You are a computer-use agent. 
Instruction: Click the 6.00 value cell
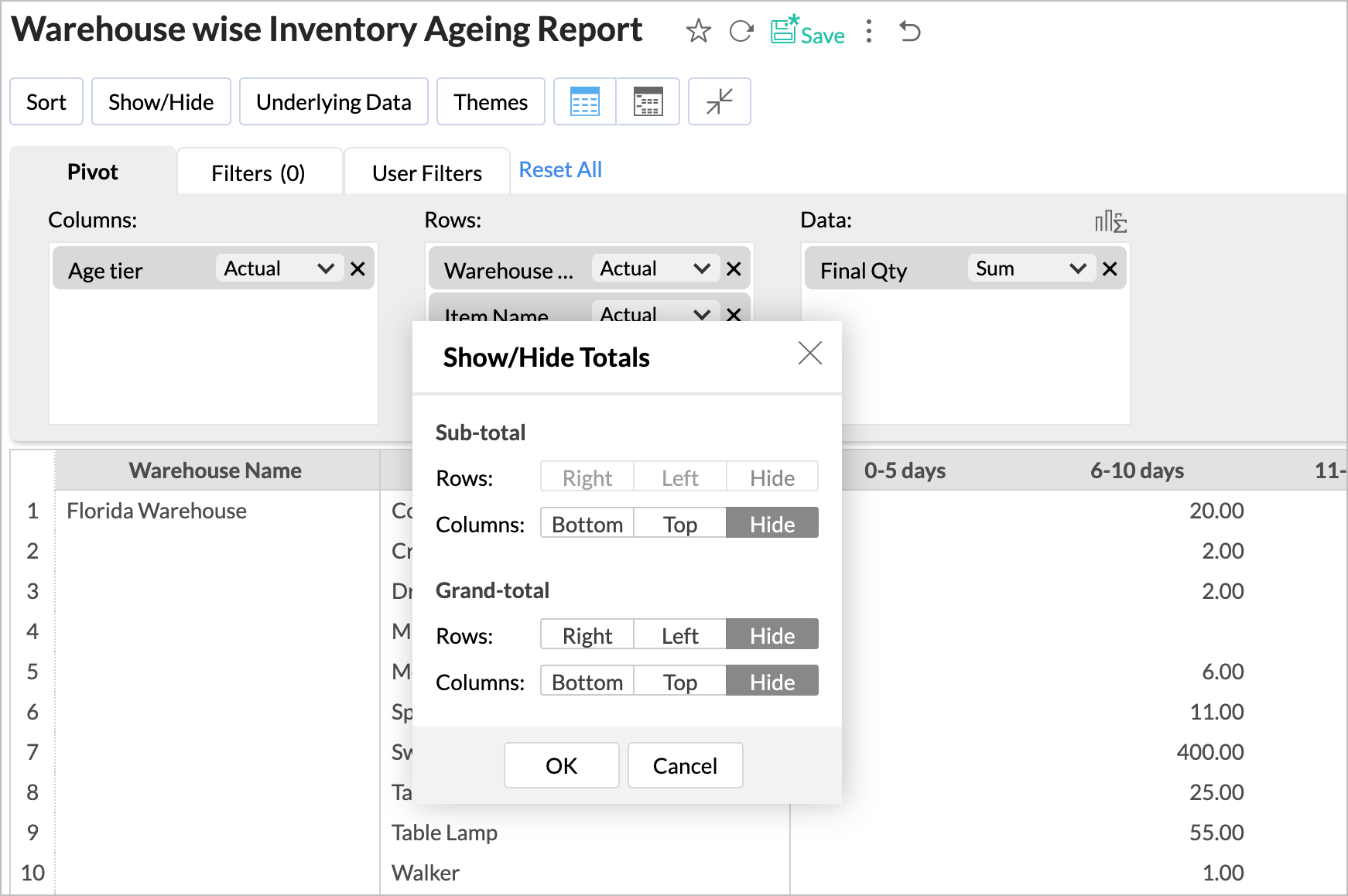click(x=1222, y=672)
